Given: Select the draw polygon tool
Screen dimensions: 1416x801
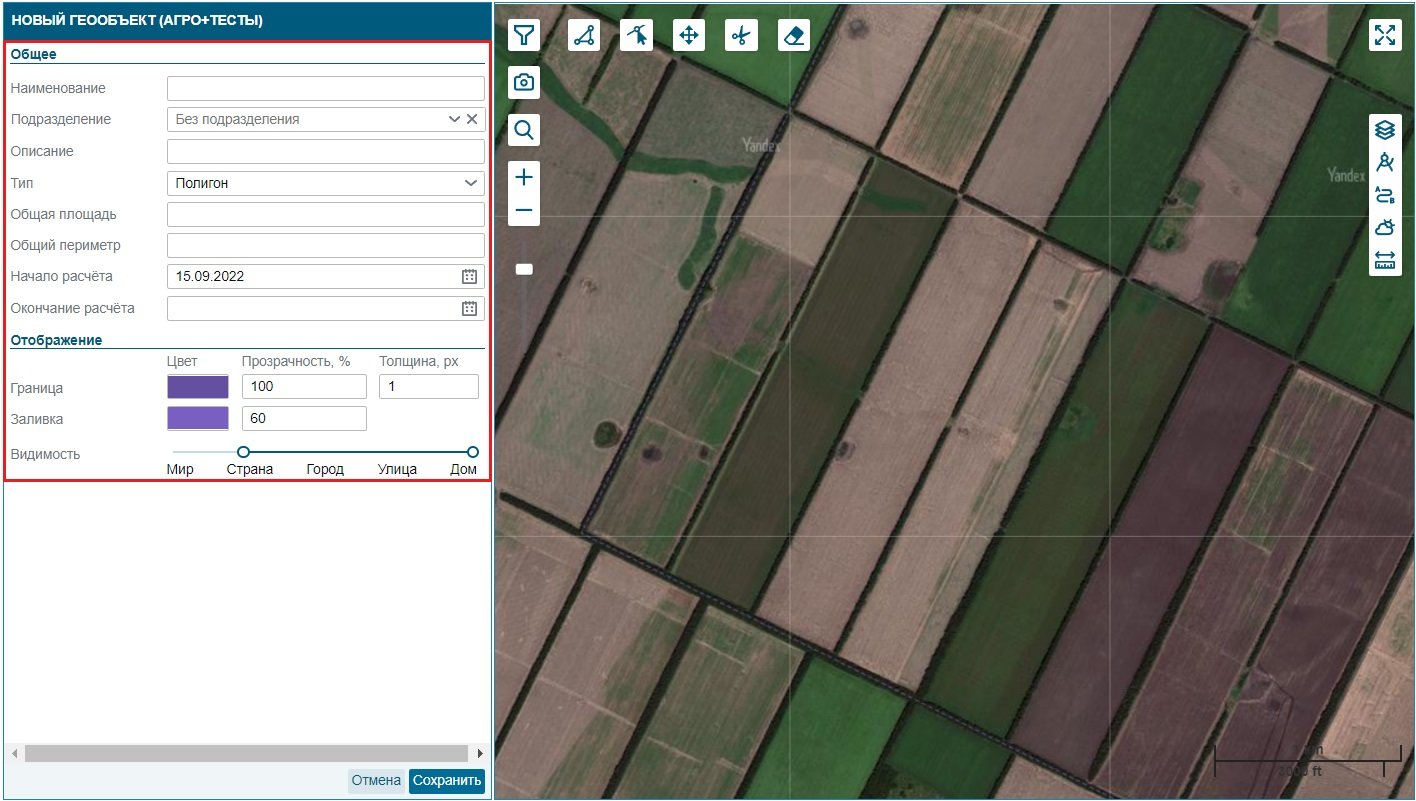Looking at the screenshot, I should pyautogui.click(x=584, y=36).
